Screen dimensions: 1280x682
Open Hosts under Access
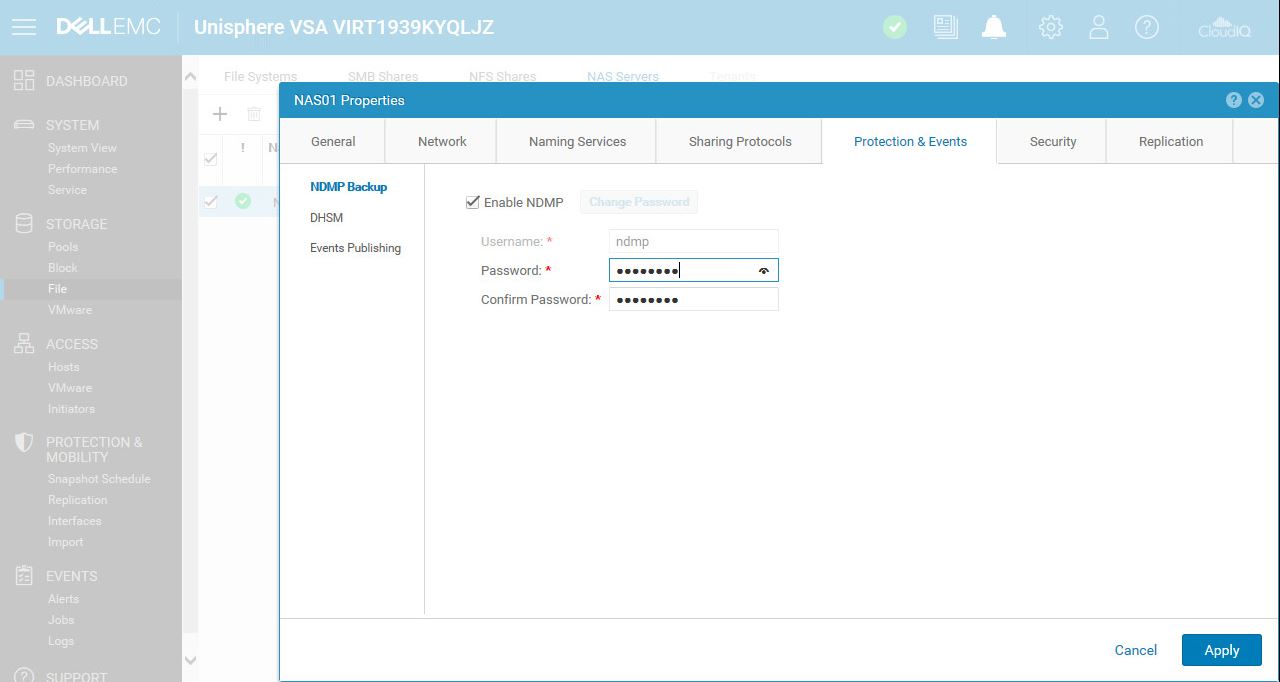63,367
